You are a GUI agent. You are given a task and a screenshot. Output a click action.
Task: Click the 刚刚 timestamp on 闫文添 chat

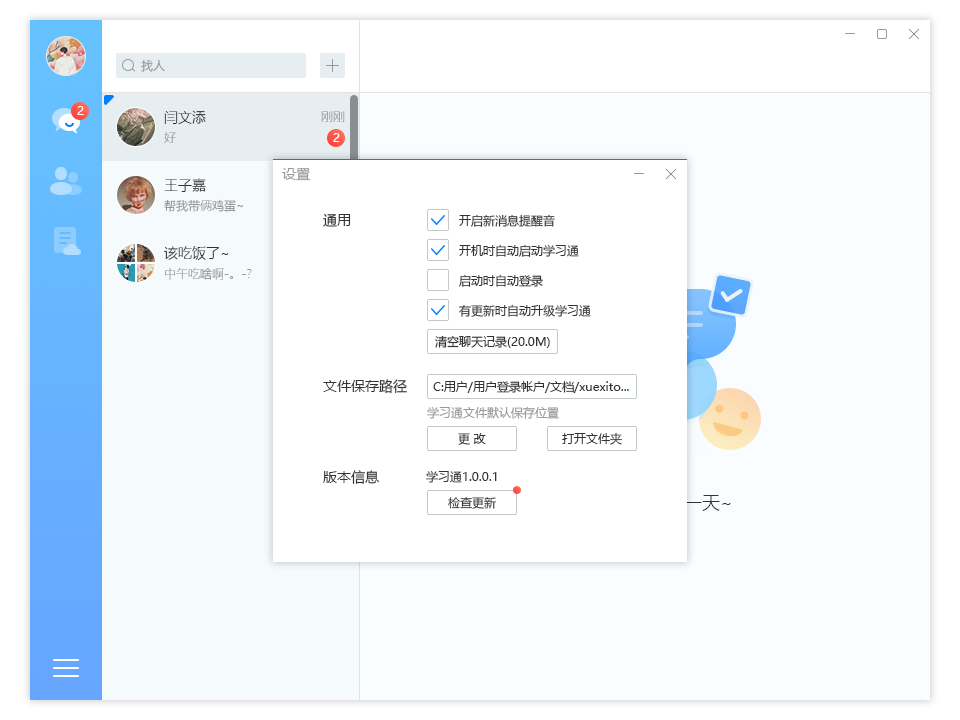(332, 117)
